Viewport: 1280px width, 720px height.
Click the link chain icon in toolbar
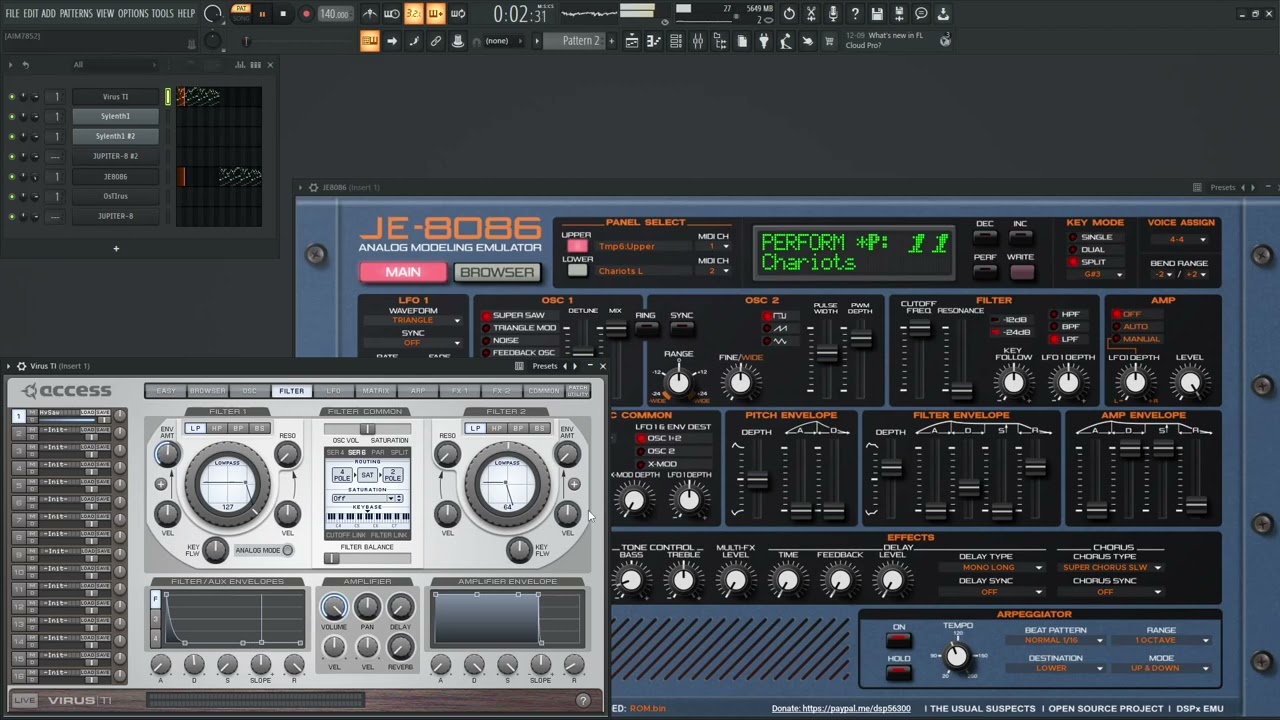pos(436,41)
